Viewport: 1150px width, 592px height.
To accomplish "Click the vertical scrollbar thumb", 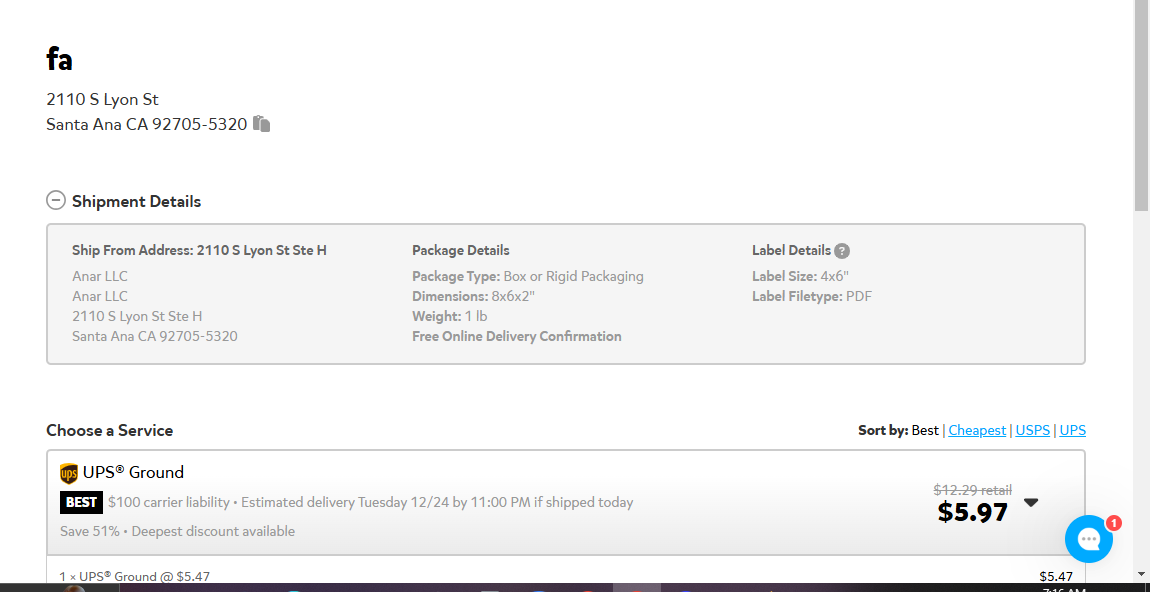I will (1142, 105).
